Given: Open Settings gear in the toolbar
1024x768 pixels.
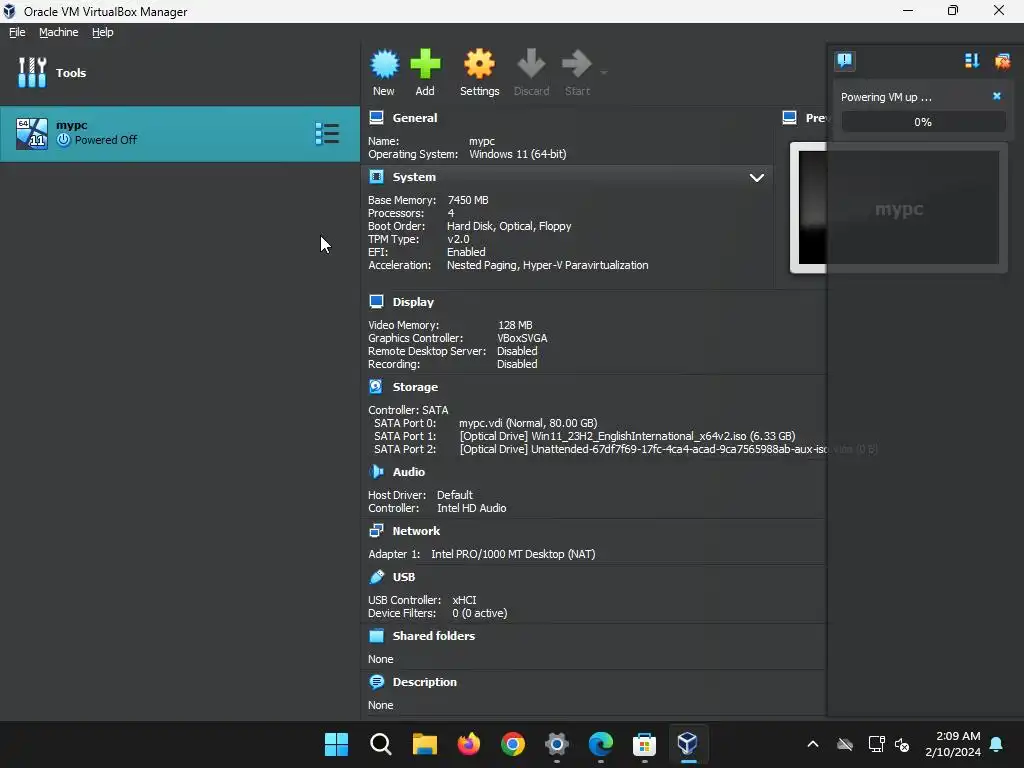Looking at the screenshot, I should (x=479, y=64).
